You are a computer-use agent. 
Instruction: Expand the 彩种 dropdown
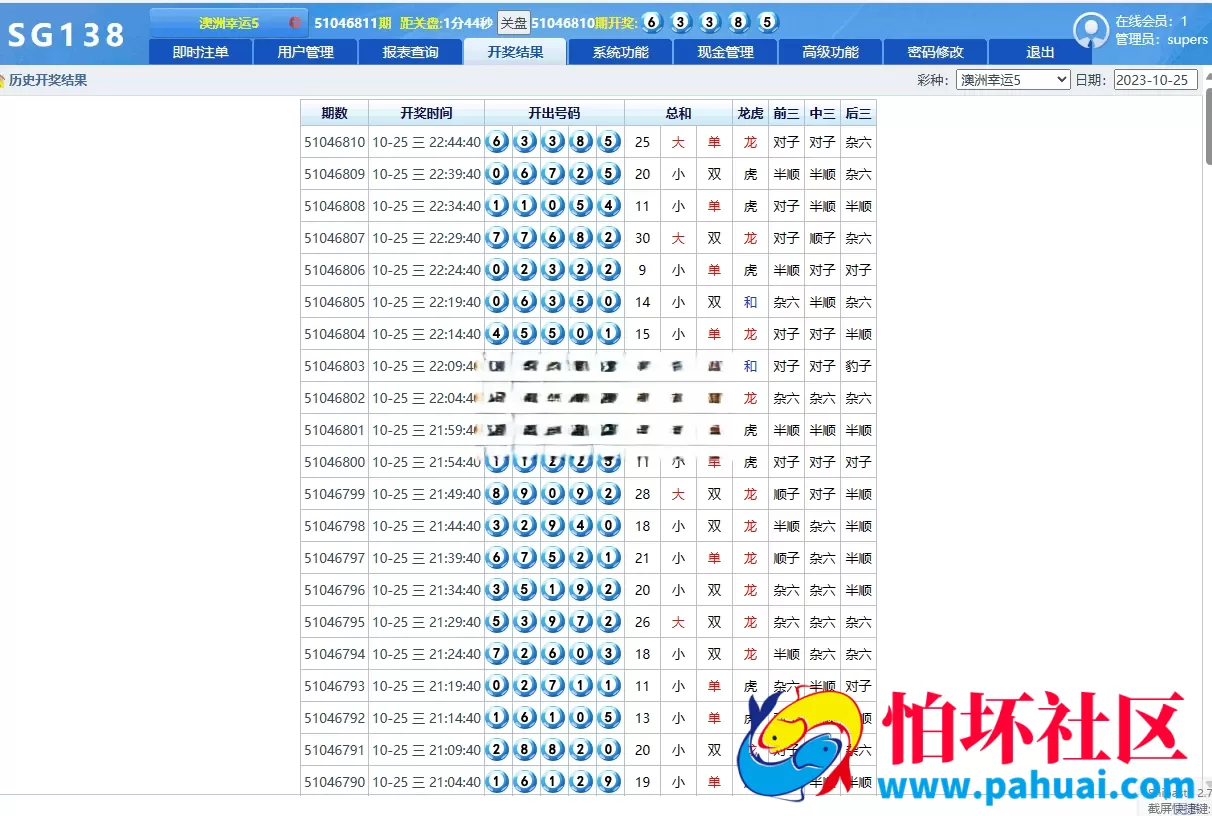point(1013,80)
